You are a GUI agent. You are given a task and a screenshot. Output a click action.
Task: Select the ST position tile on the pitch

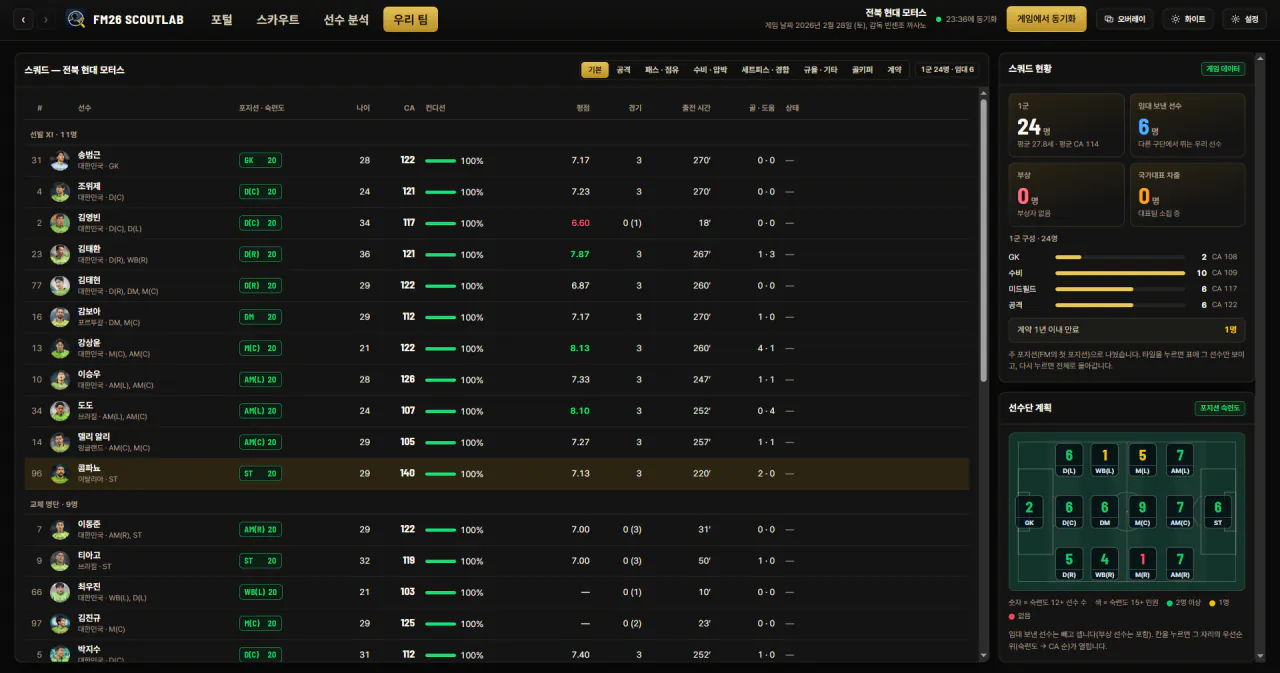click(1217, 511)
